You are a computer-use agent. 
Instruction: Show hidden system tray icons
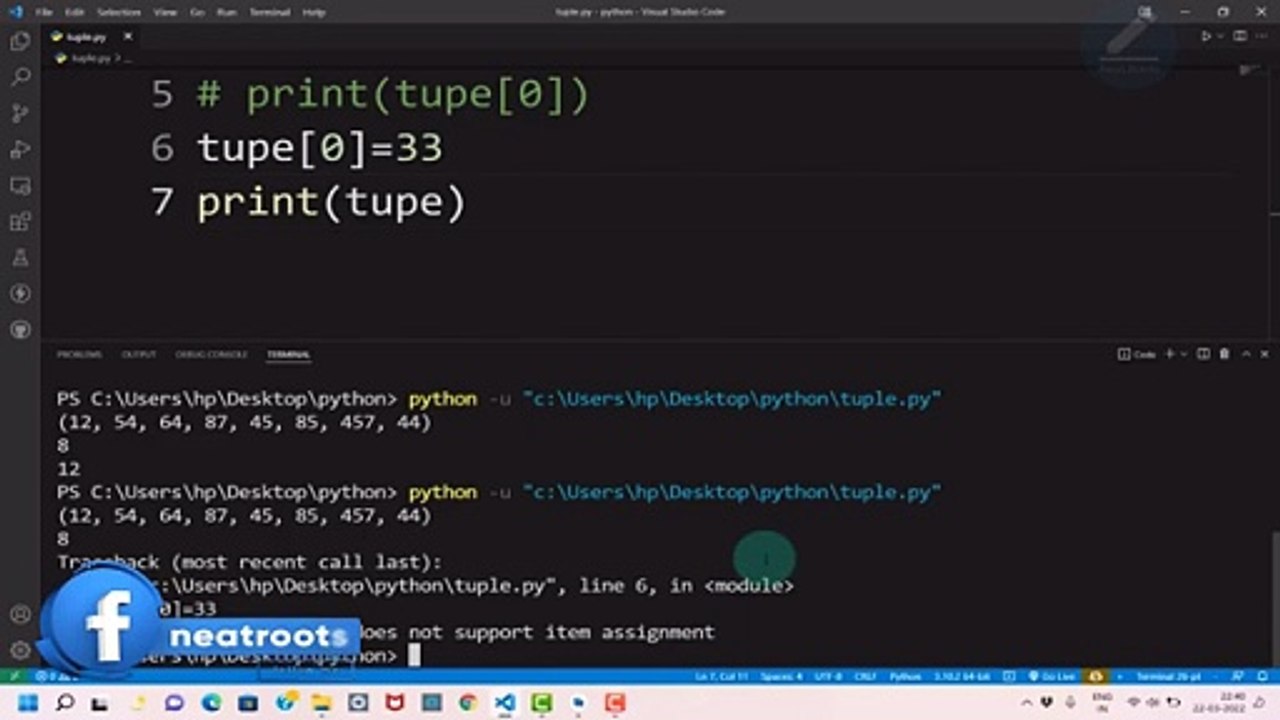pyautogui.click(x=1026, y=703)
